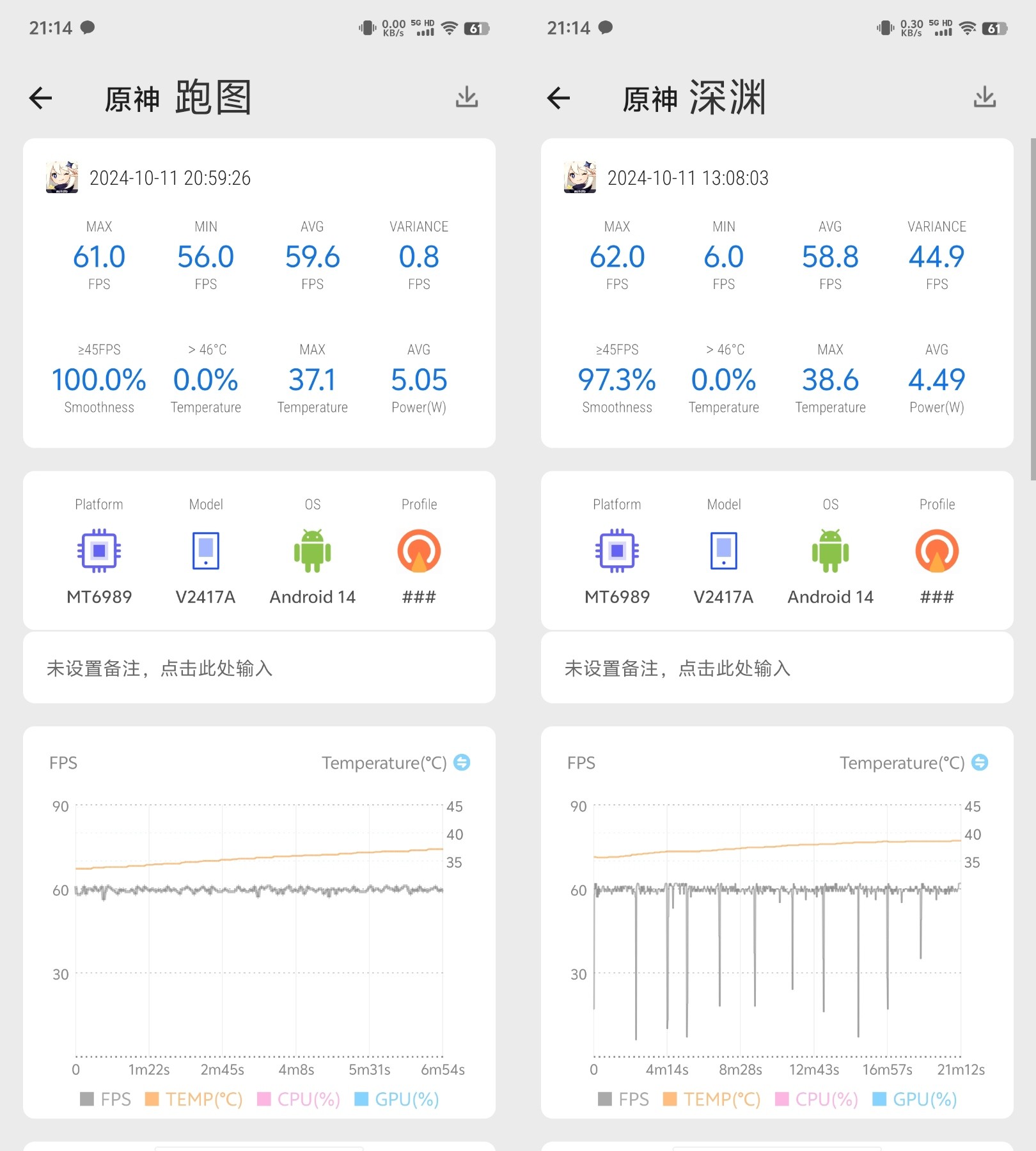1036x1151 pixels.
Task: Tap the 44.9 VARIANCE value
Action: (937, 257)
